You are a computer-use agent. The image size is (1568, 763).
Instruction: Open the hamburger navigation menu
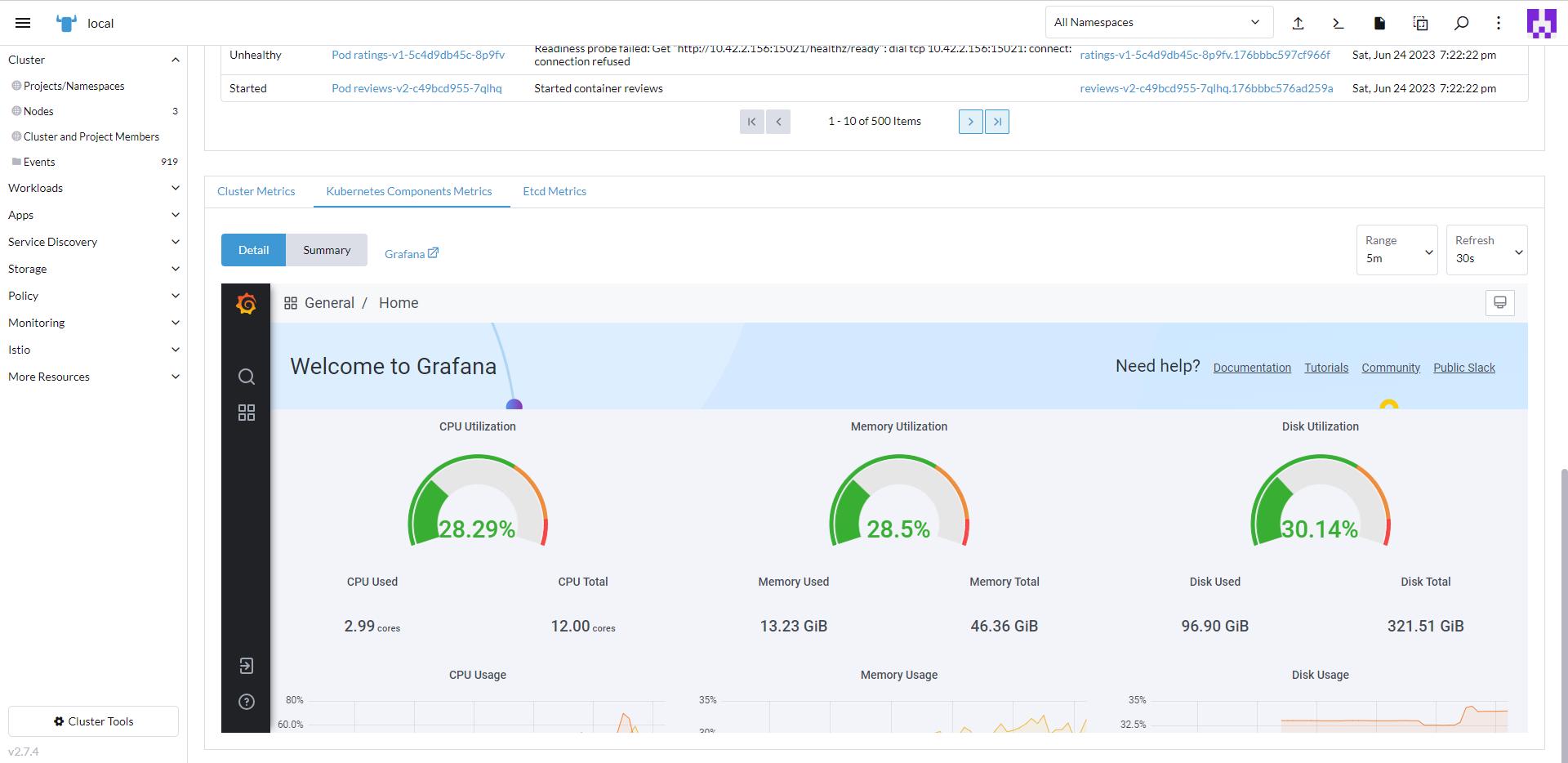[x=23, y=23]
